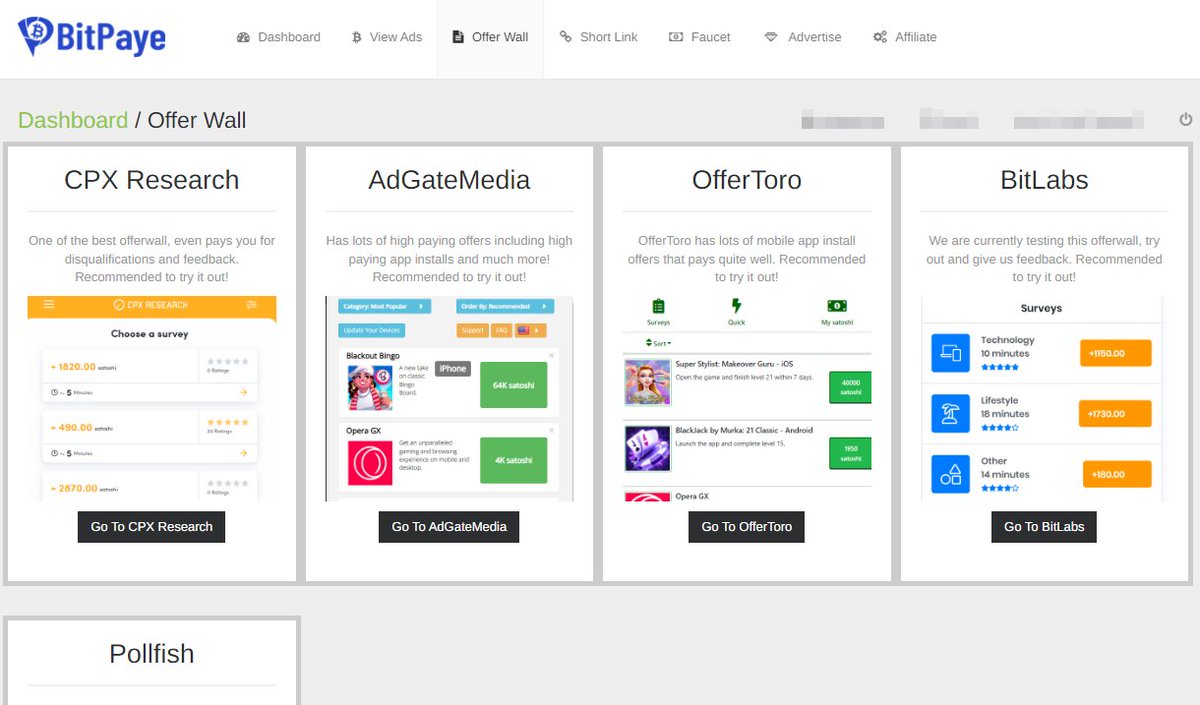1200x705 pixels.
Task: Click the bitcoin icon beside View Ads
Action: coord(356,37)
